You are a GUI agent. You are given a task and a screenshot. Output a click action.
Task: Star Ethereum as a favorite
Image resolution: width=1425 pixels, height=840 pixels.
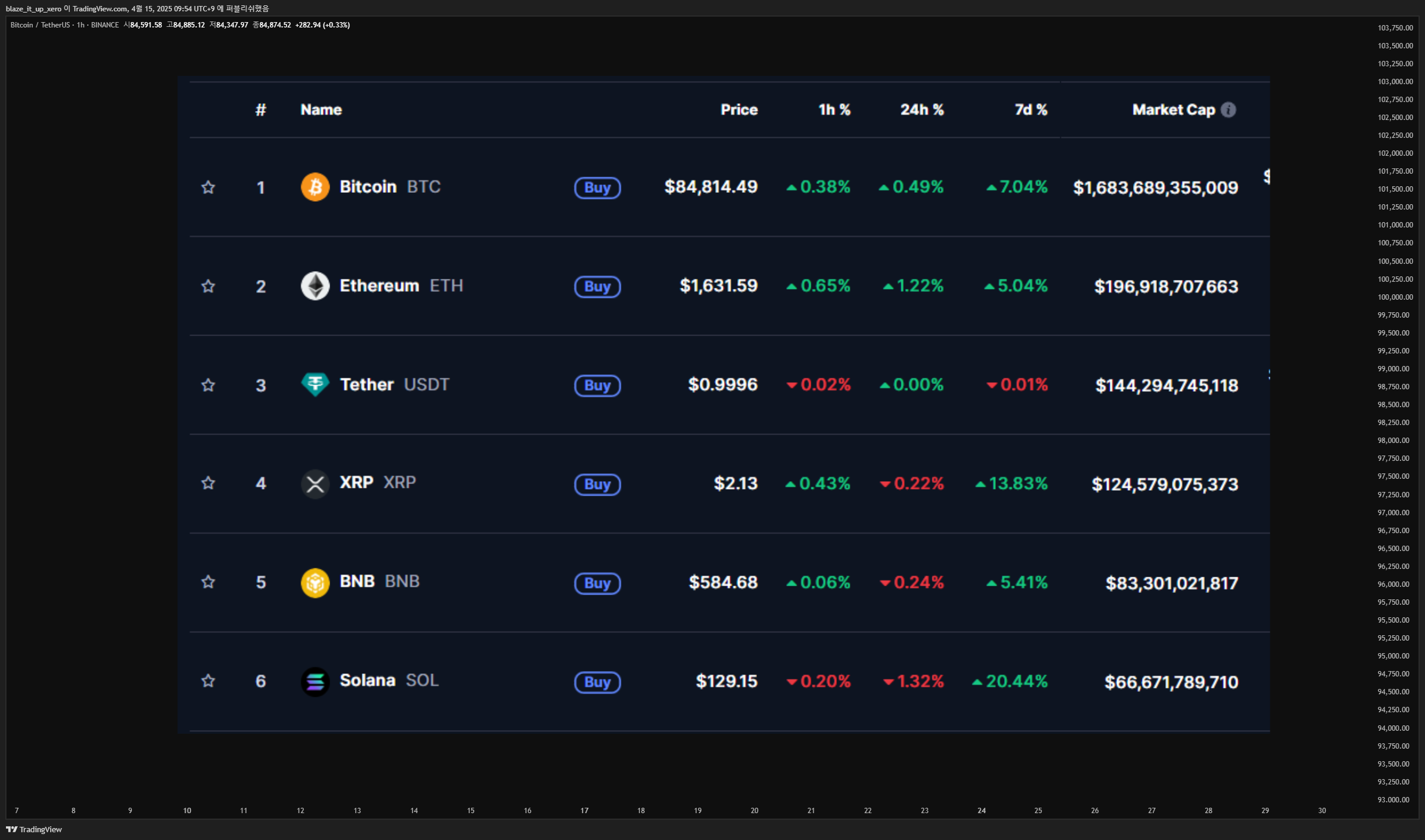coord(208,286)
